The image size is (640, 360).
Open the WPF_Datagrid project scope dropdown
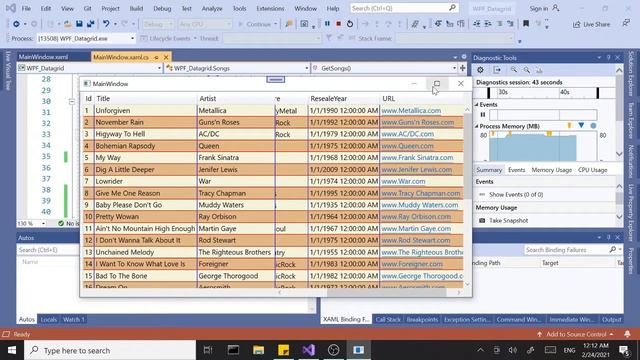(159, 68)
